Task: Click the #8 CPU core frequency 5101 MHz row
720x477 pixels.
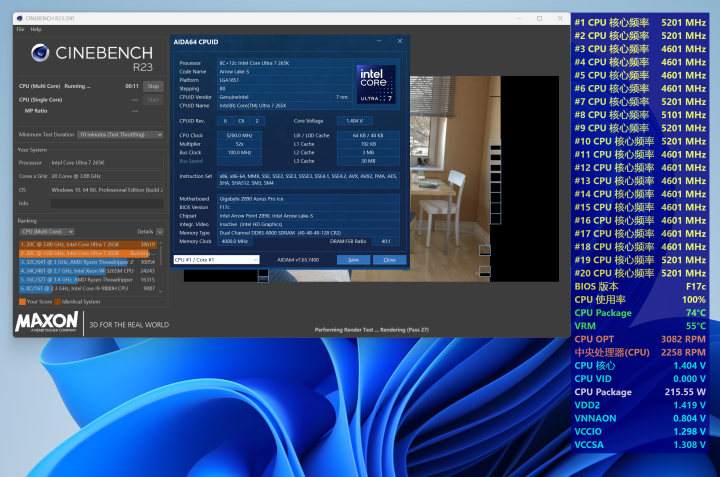Action: click(640, 115)
